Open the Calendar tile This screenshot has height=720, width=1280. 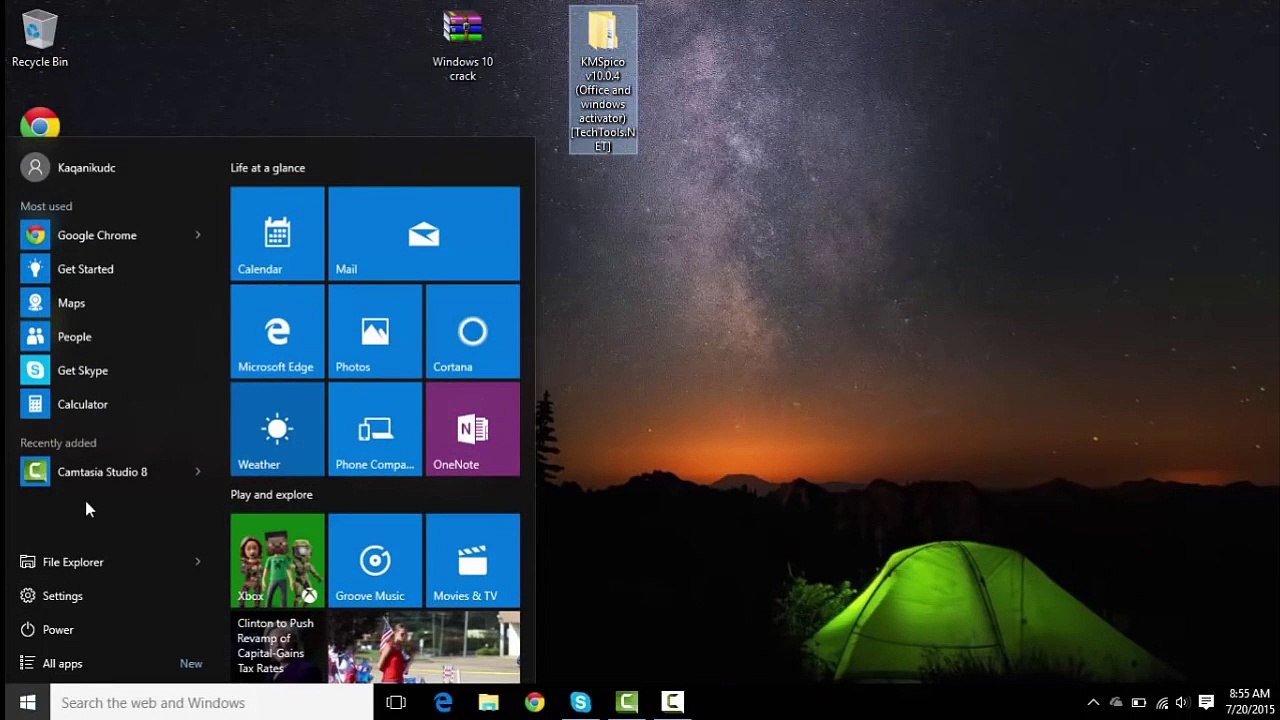(x=277, y=233)
